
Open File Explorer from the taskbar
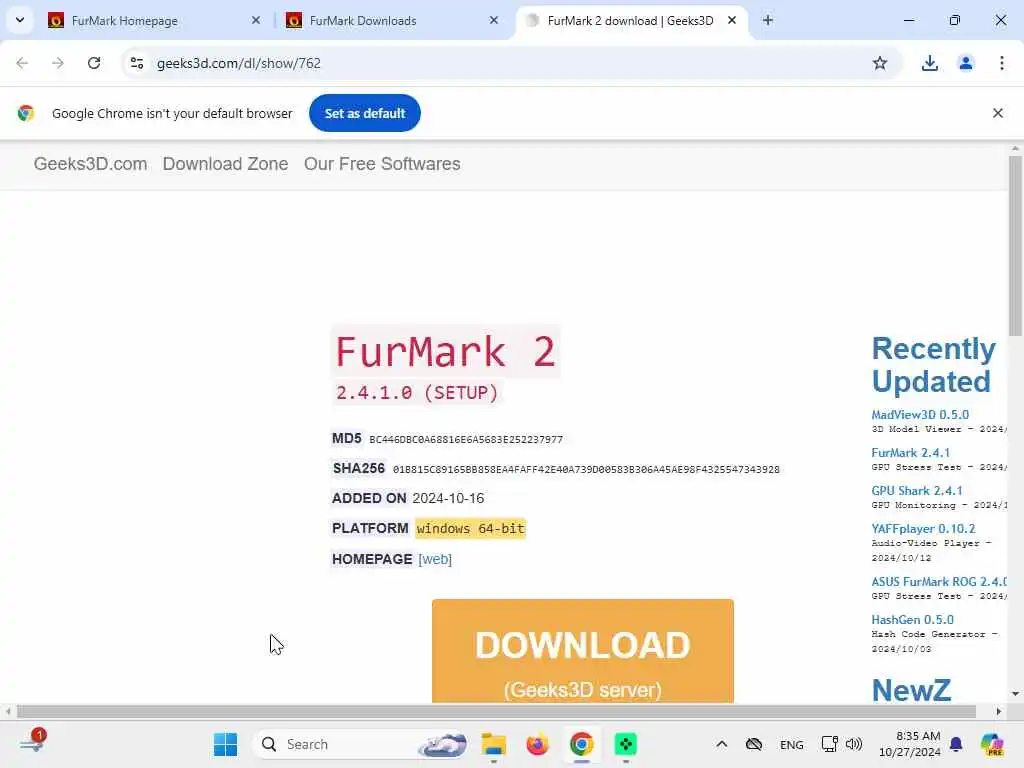pos(494,744)
